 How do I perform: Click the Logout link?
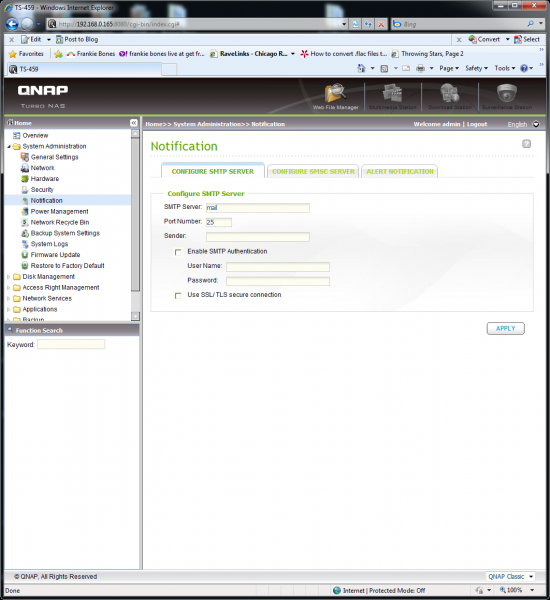477,124
